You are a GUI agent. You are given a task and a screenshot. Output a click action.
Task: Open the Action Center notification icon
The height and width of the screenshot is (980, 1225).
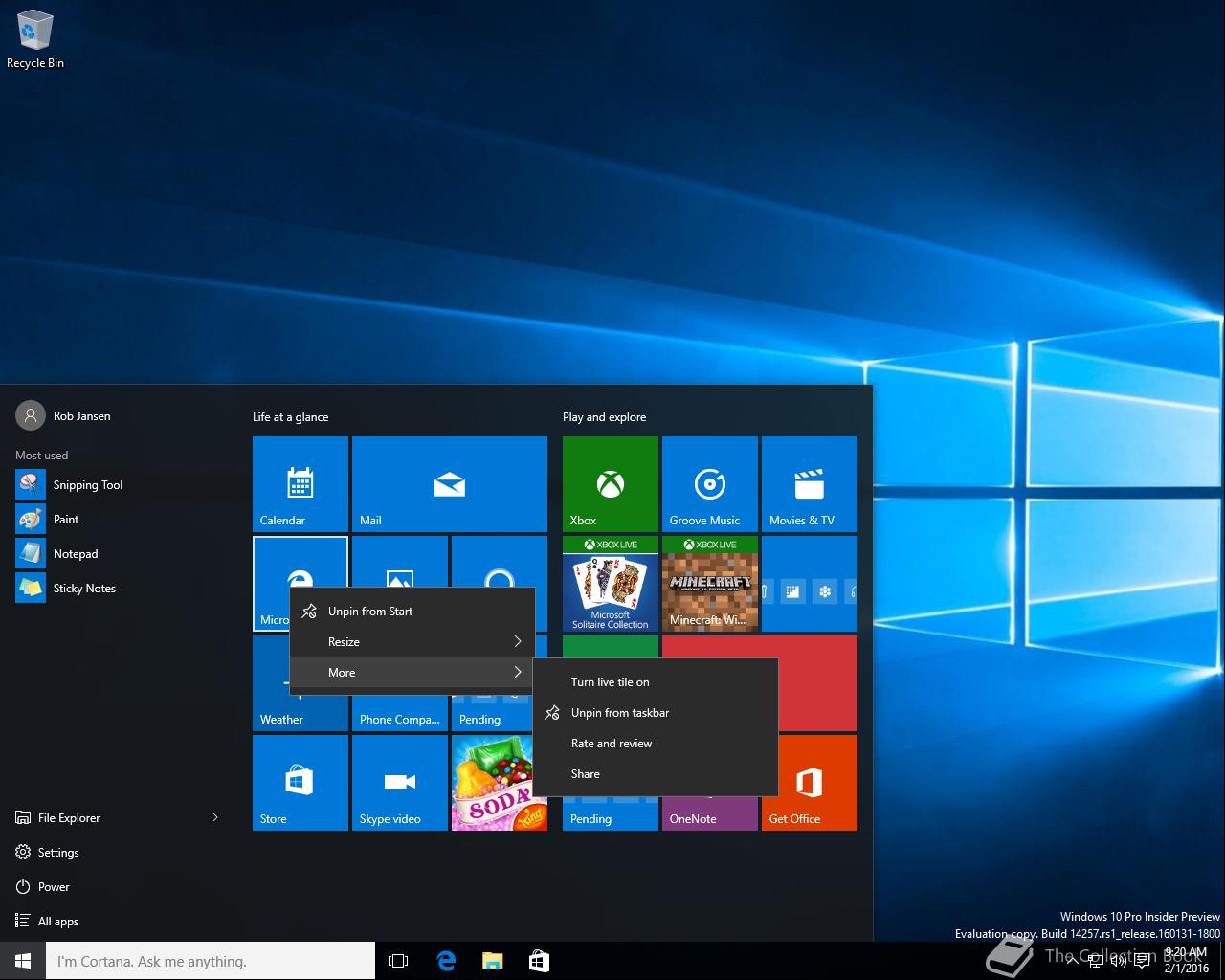[x=1142, y=961]
